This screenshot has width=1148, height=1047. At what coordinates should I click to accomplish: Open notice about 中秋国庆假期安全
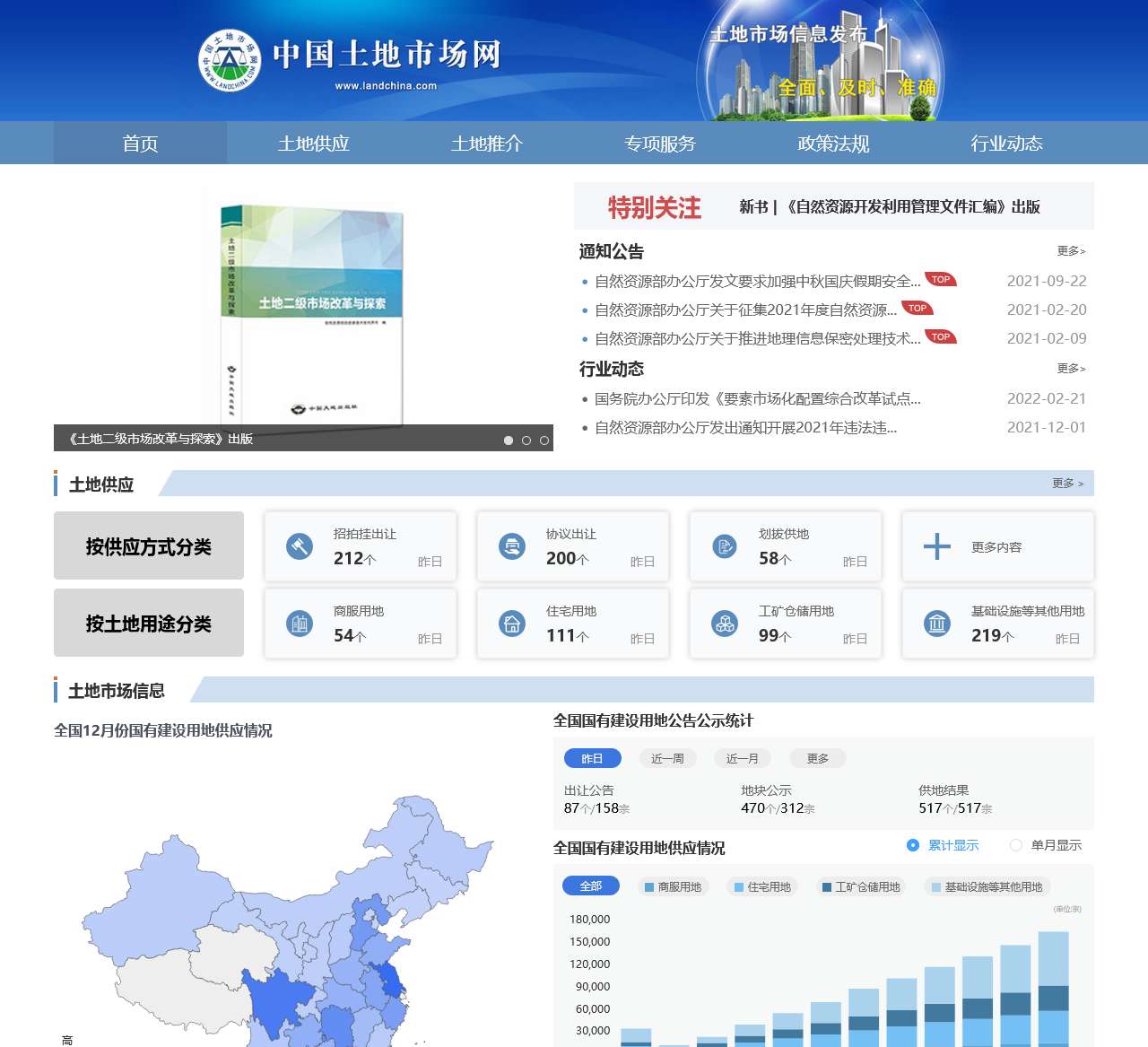click(x=758, y=282)
